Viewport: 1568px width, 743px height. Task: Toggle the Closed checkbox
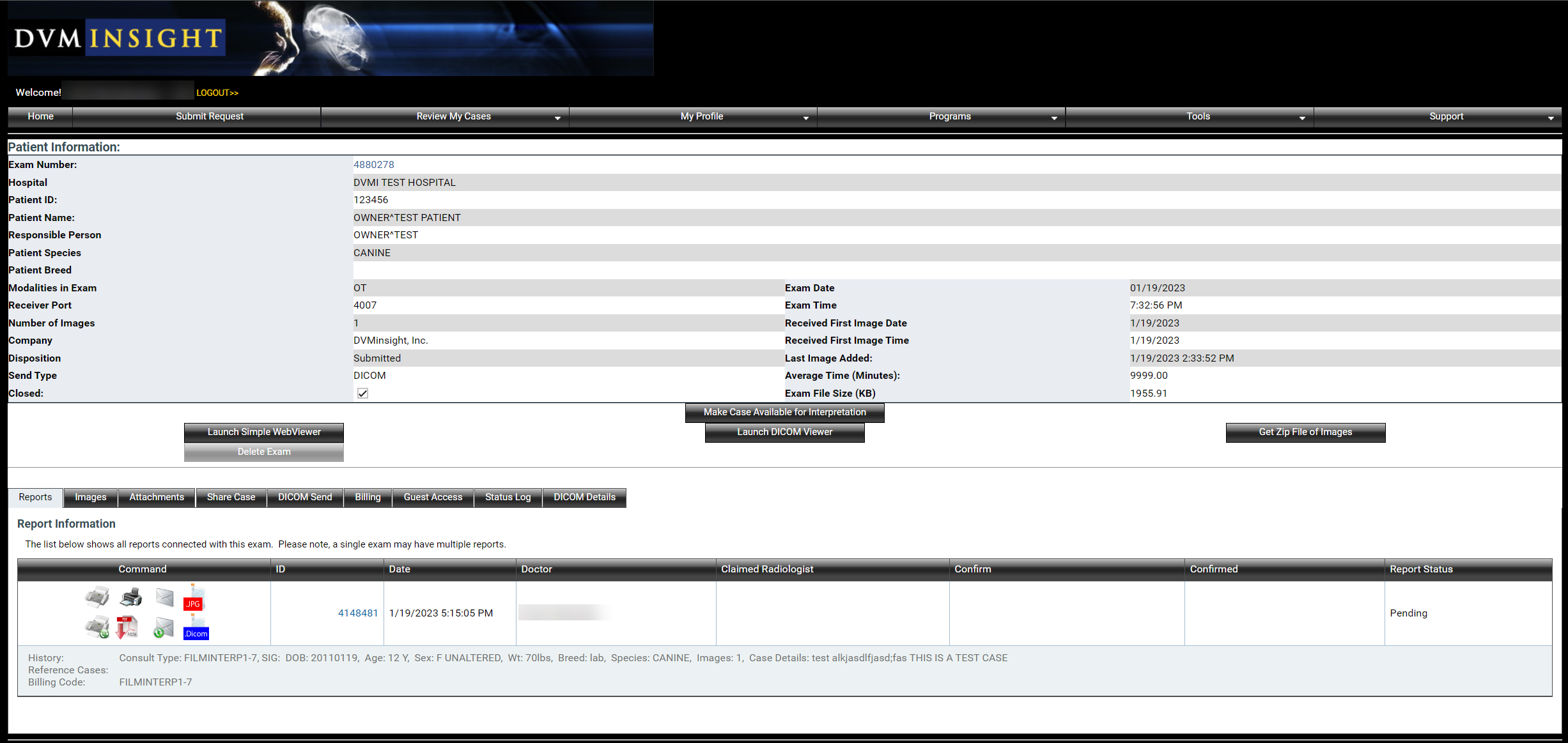click(x=362, y=394)
